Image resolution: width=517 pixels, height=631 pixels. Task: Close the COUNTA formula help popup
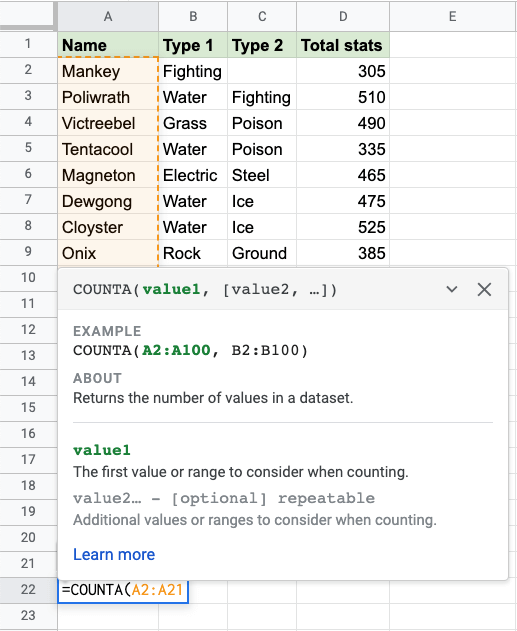tap(484, 289)
